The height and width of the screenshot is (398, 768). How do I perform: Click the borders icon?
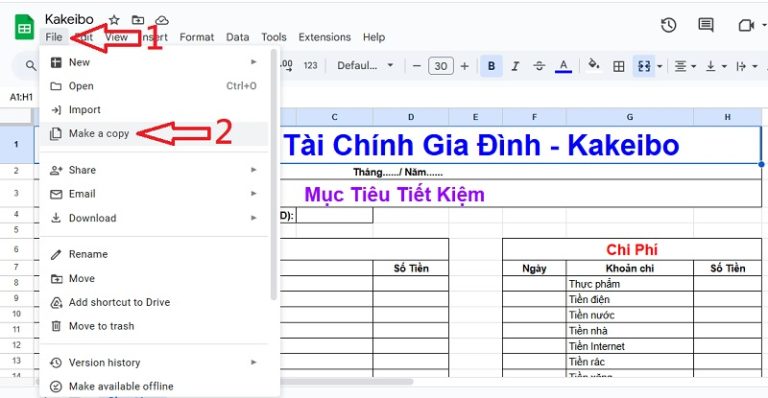pyautogui.click(x=619, y=66)
